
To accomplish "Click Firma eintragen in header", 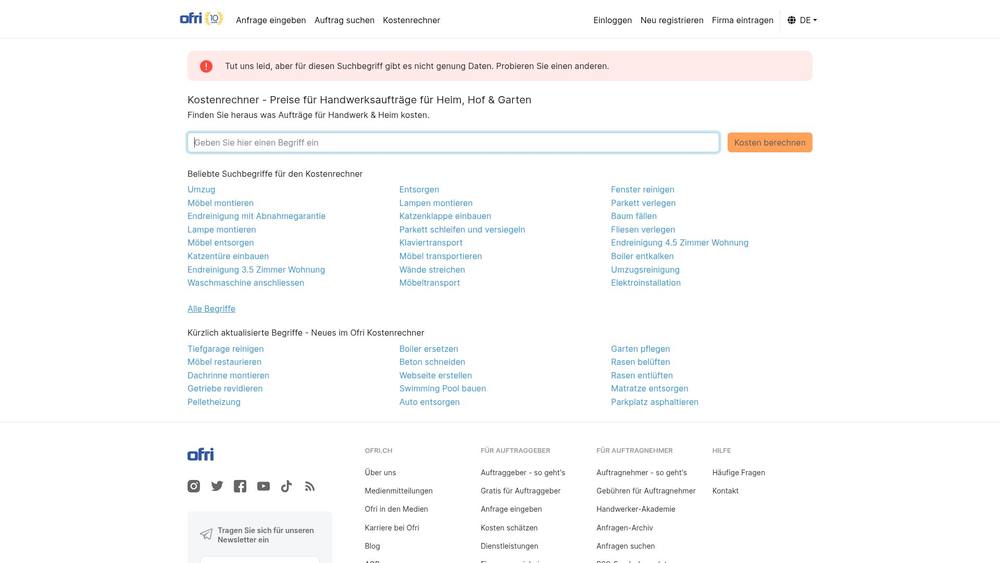I will [742, 20].
